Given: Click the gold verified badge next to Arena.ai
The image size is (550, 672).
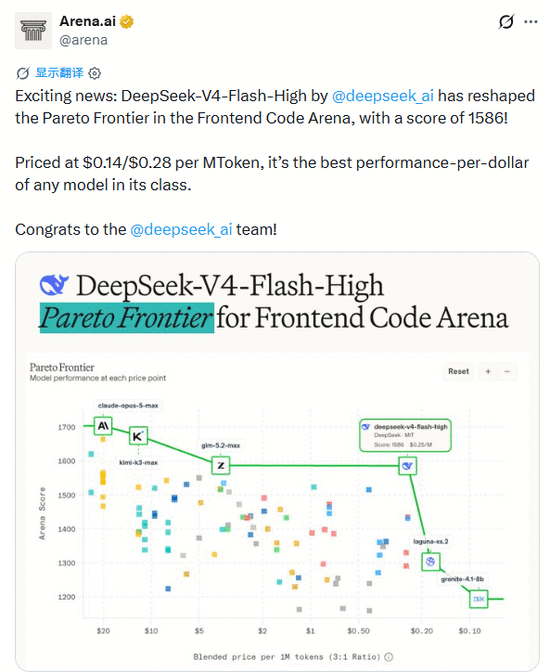Looking at the screenshot, I should pos(126,21).
